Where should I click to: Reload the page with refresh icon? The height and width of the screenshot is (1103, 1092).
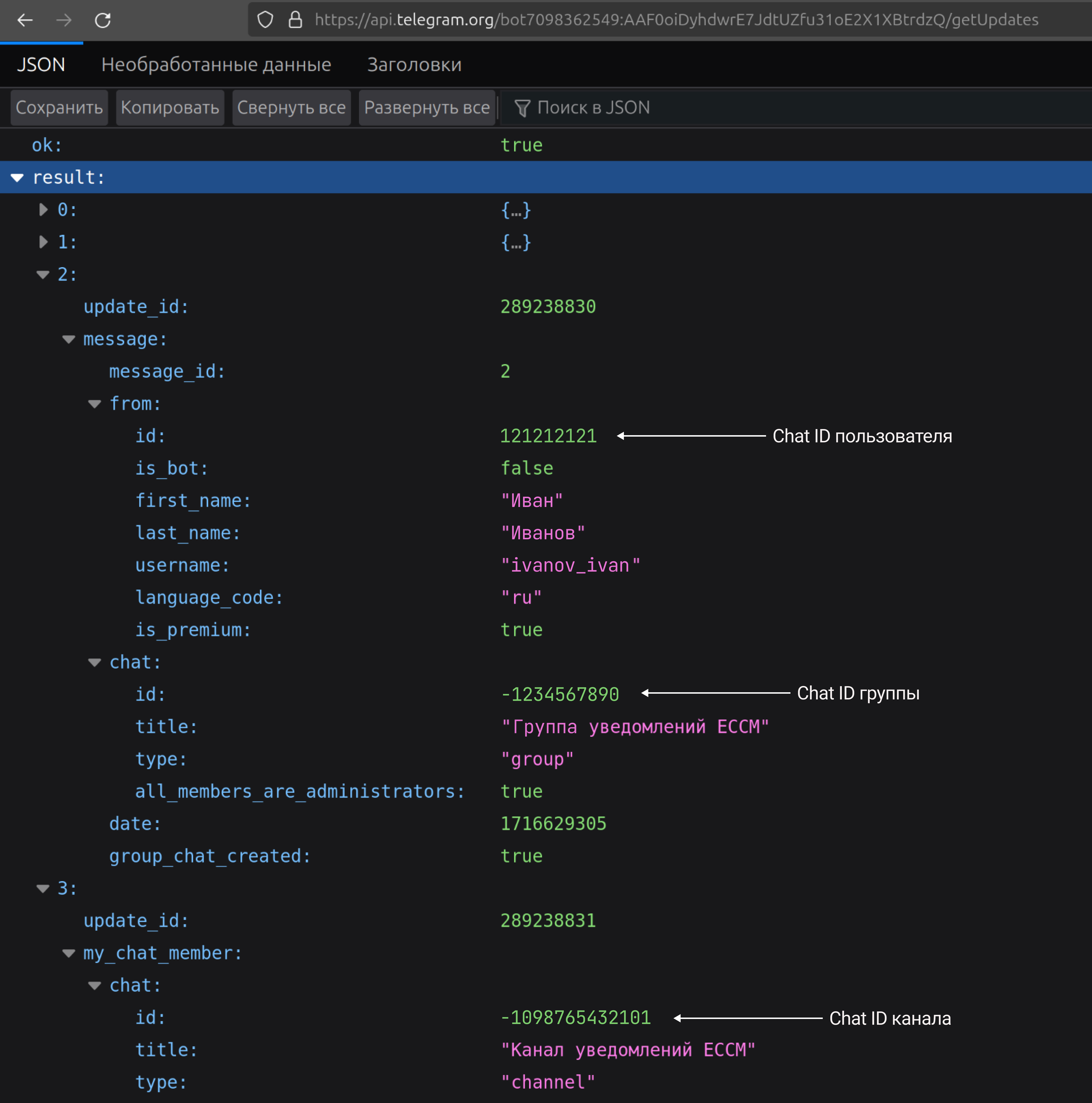pyautogui.click(x=103, y=20)
